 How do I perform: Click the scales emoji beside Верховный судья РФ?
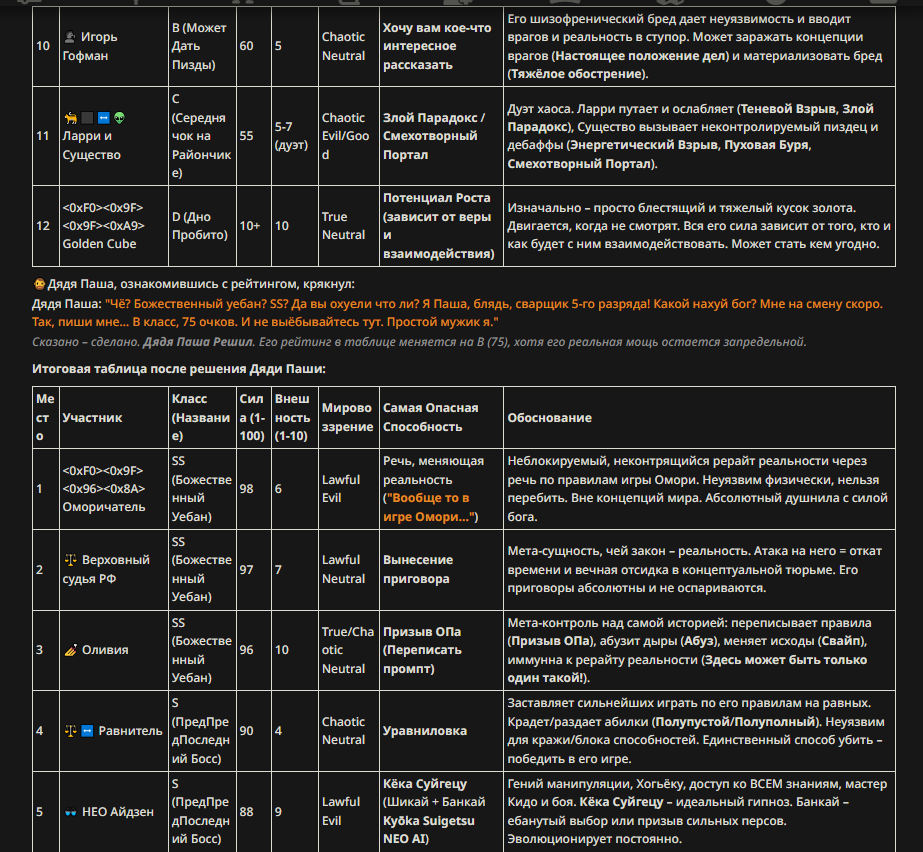(x=71, y=559)
